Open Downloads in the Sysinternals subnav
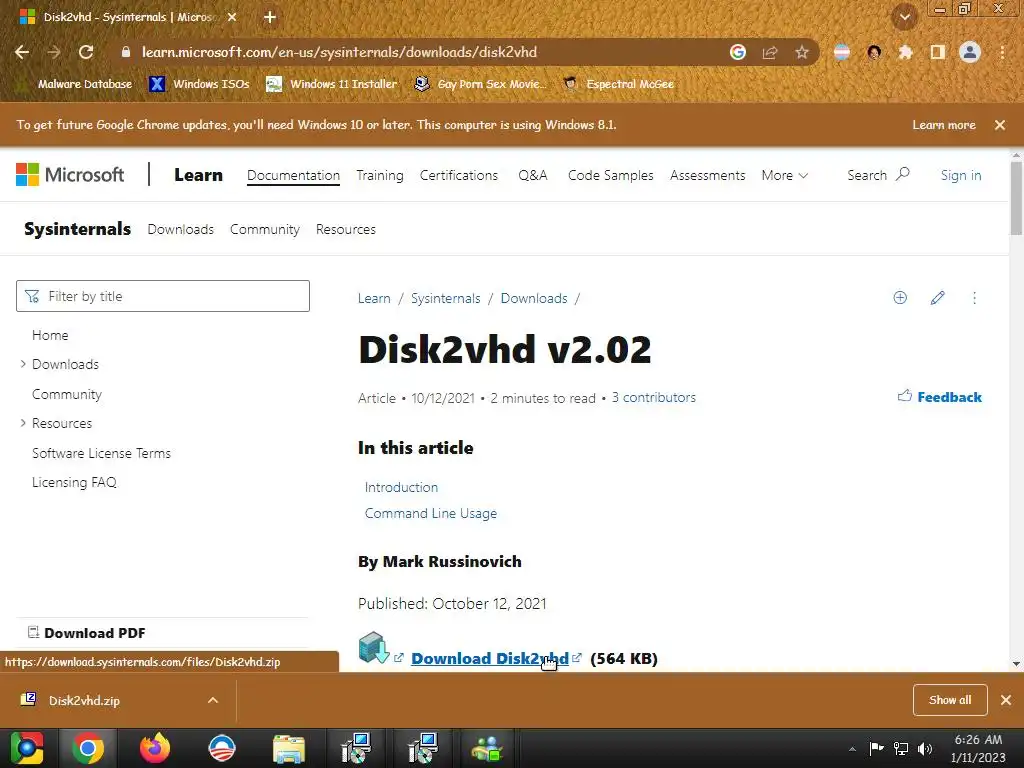 [180, 229]
